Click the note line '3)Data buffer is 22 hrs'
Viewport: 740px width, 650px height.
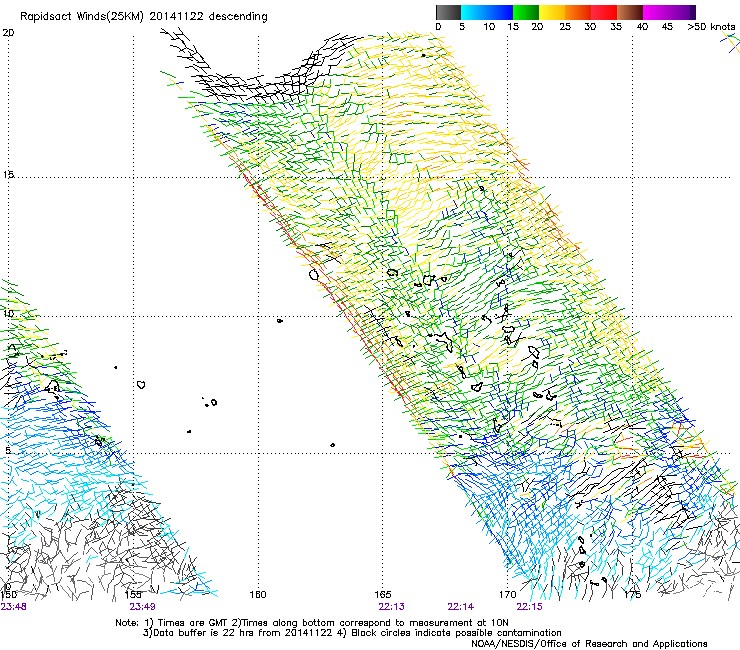tap(352, 633)
